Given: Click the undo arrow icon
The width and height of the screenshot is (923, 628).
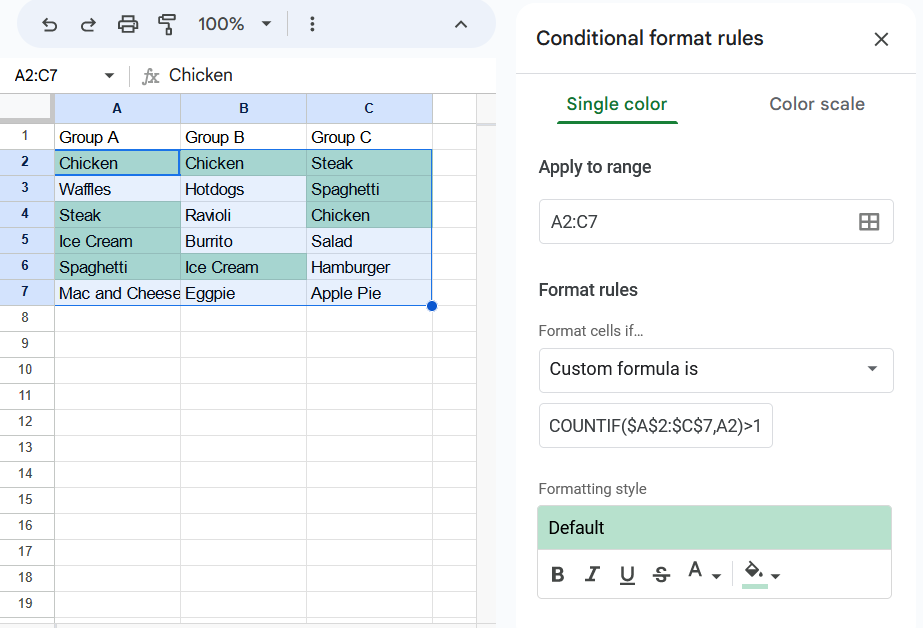Looking at the screenshot, I should pyautogui.click(x=49, y=24).
